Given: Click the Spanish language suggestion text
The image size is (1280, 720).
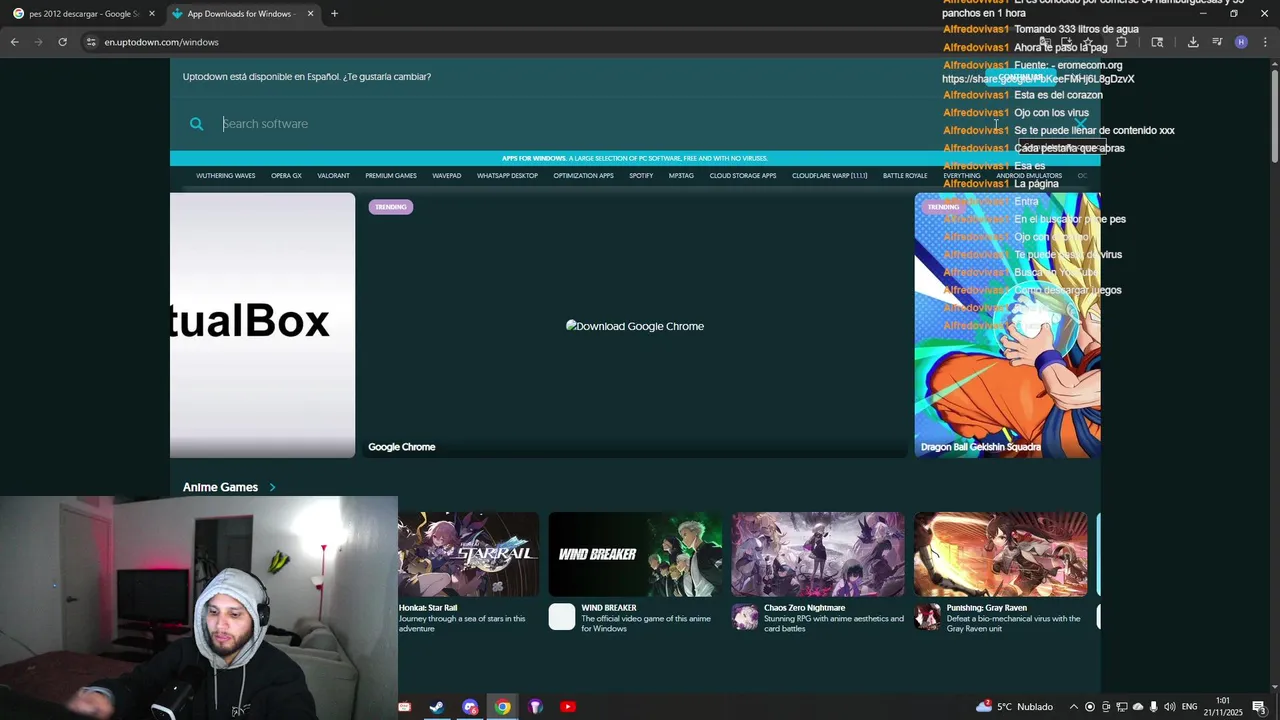Looking at the screenshot, I should [x=307, y=77].
